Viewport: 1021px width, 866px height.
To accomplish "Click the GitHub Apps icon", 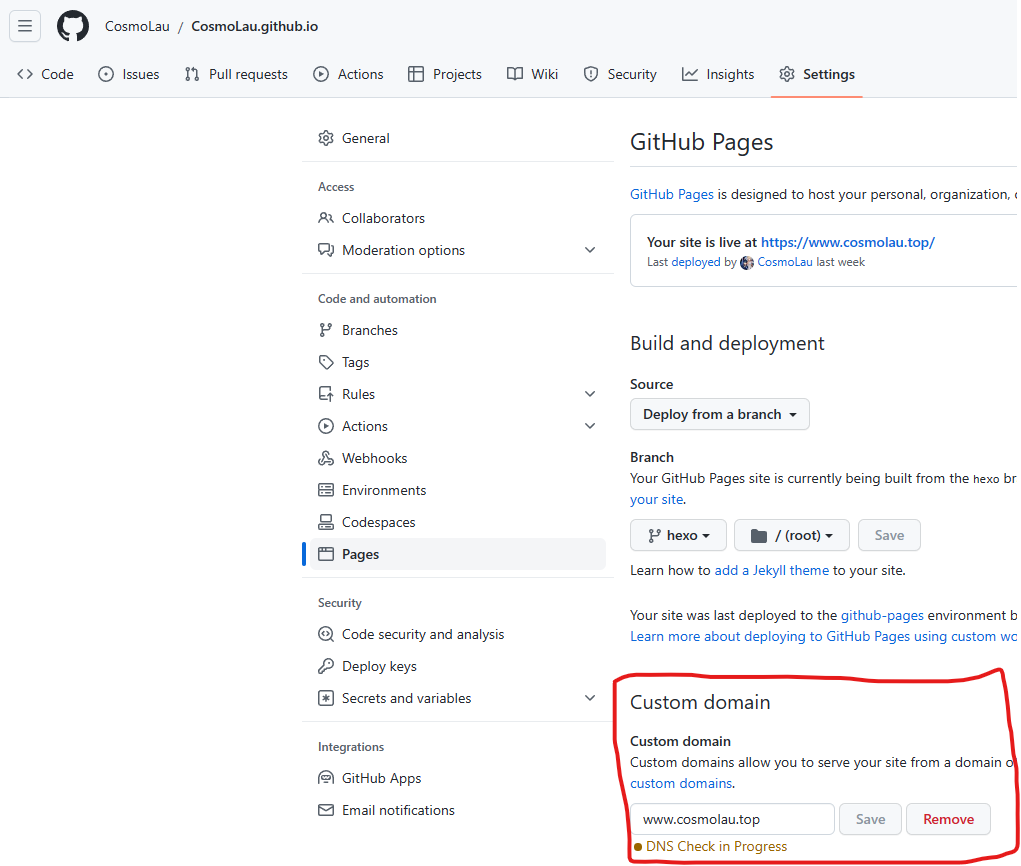I will point(326,778).
